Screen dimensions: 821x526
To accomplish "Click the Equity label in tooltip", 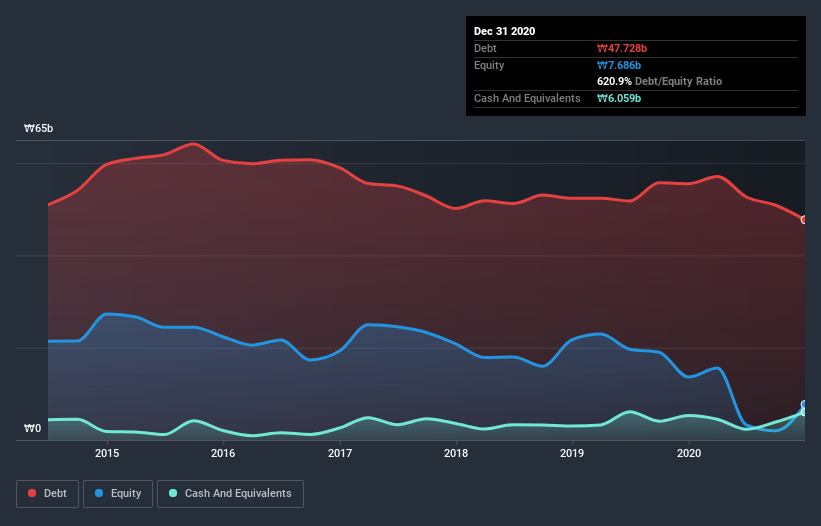I will [x=489, y=65].
